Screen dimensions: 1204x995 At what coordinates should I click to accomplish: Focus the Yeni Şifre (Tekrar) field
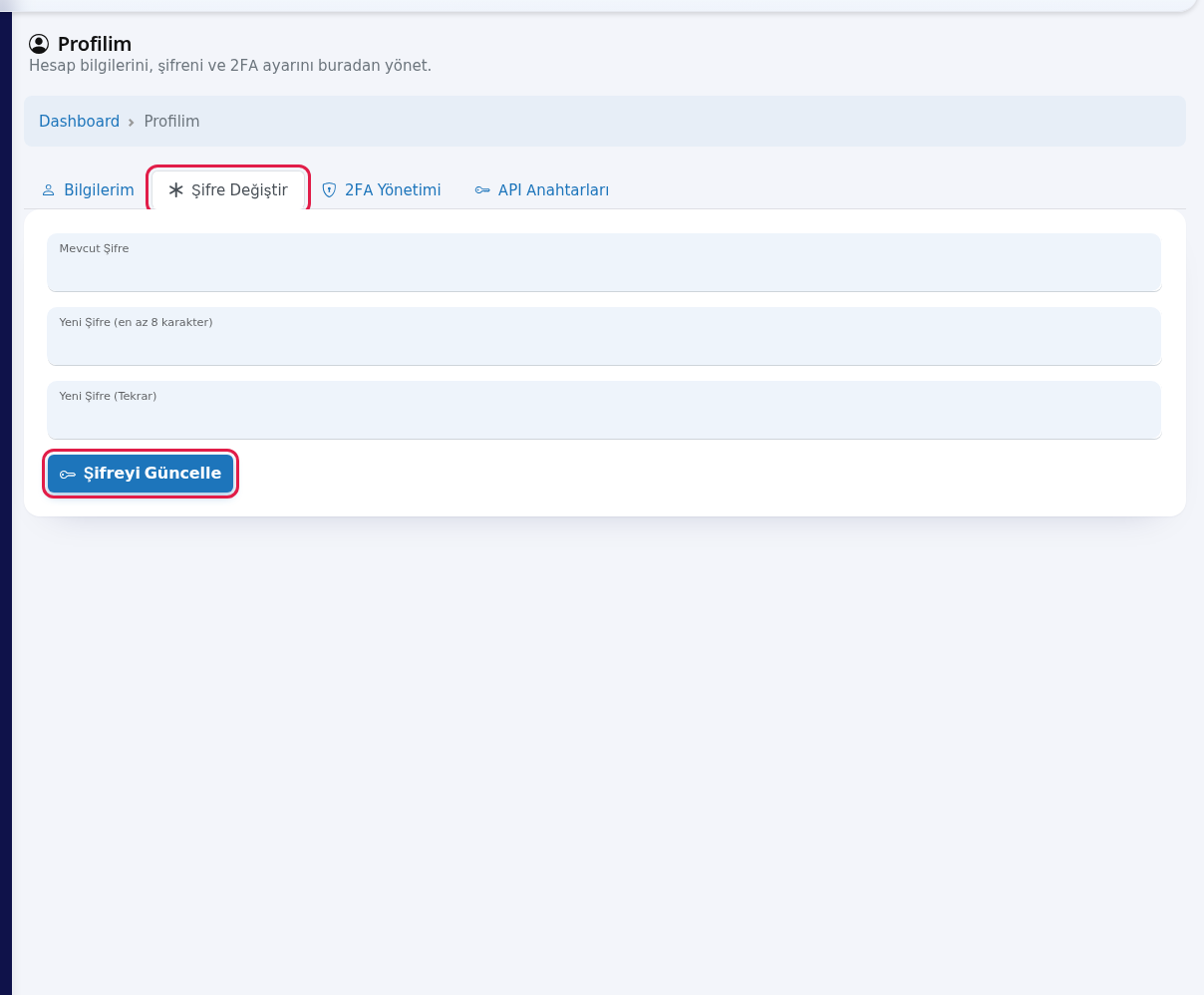[604, 410]
